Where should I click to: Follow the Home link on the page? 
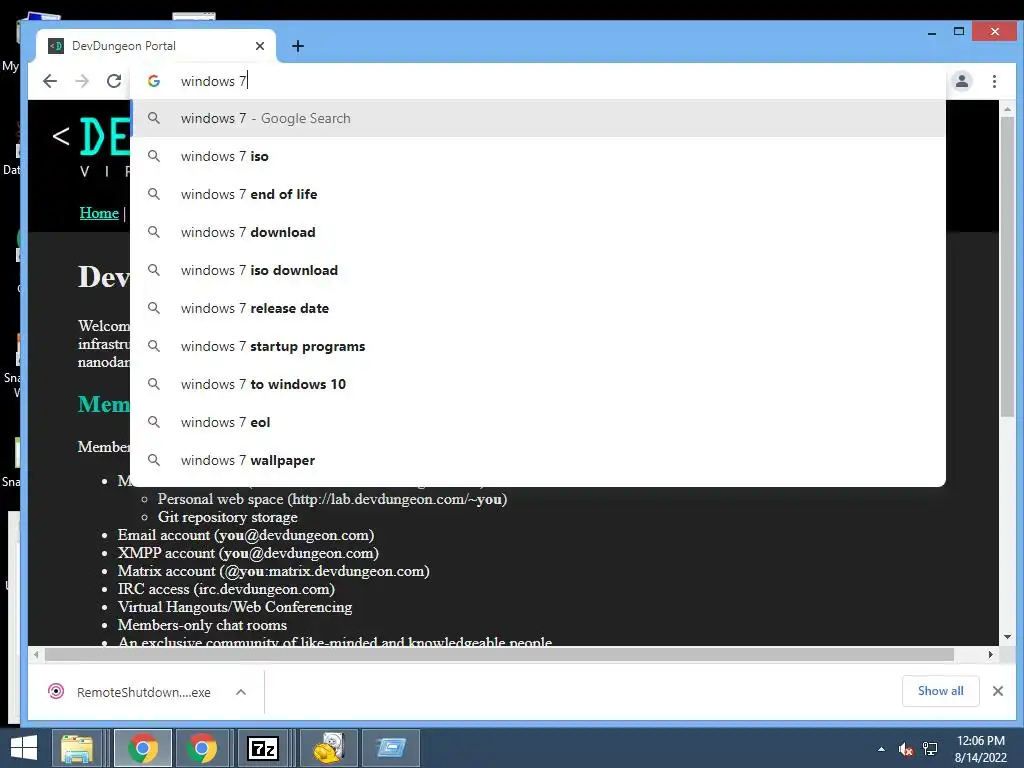[99, 213]
